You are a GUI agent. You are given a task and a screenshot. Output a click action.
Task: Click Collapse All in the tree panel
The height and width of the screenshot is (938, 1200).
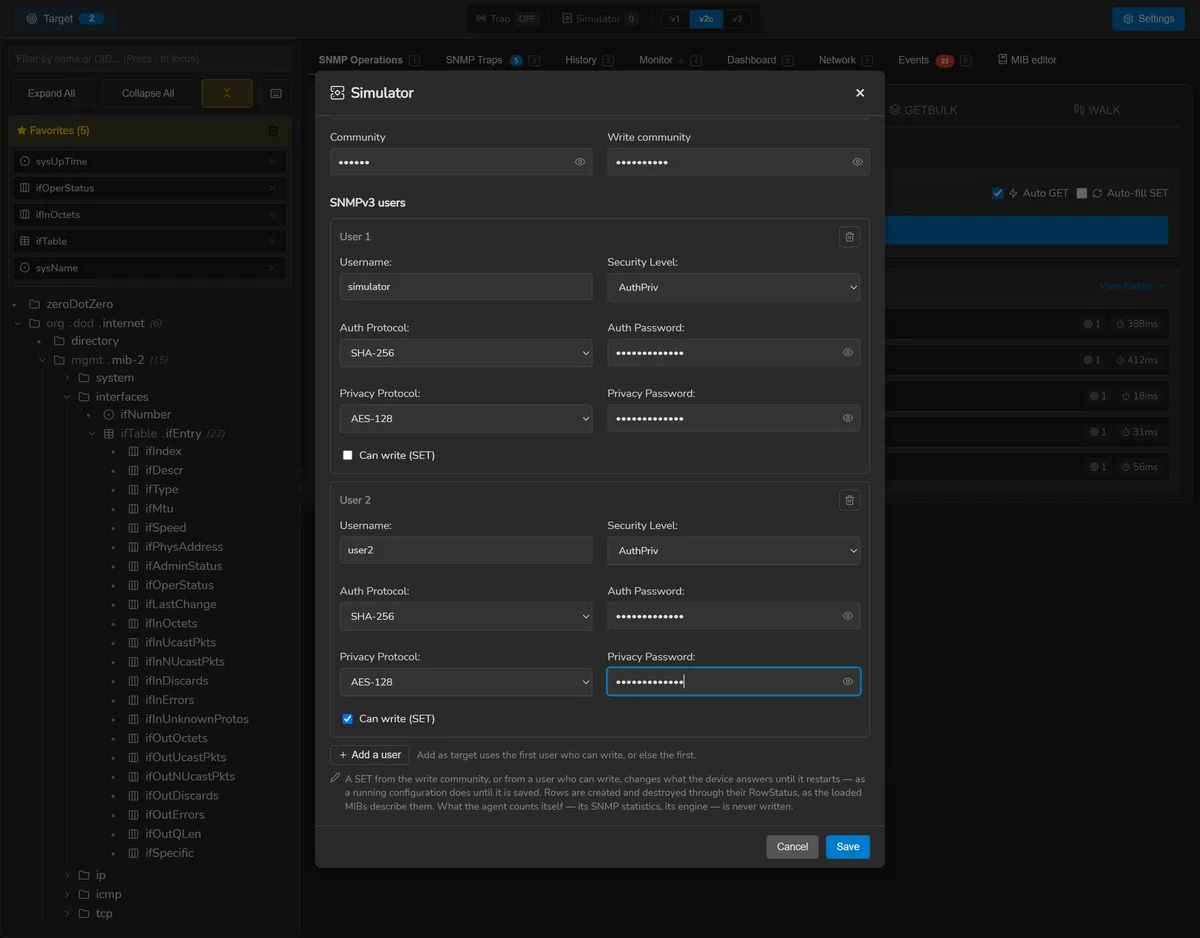click(148, 93)
